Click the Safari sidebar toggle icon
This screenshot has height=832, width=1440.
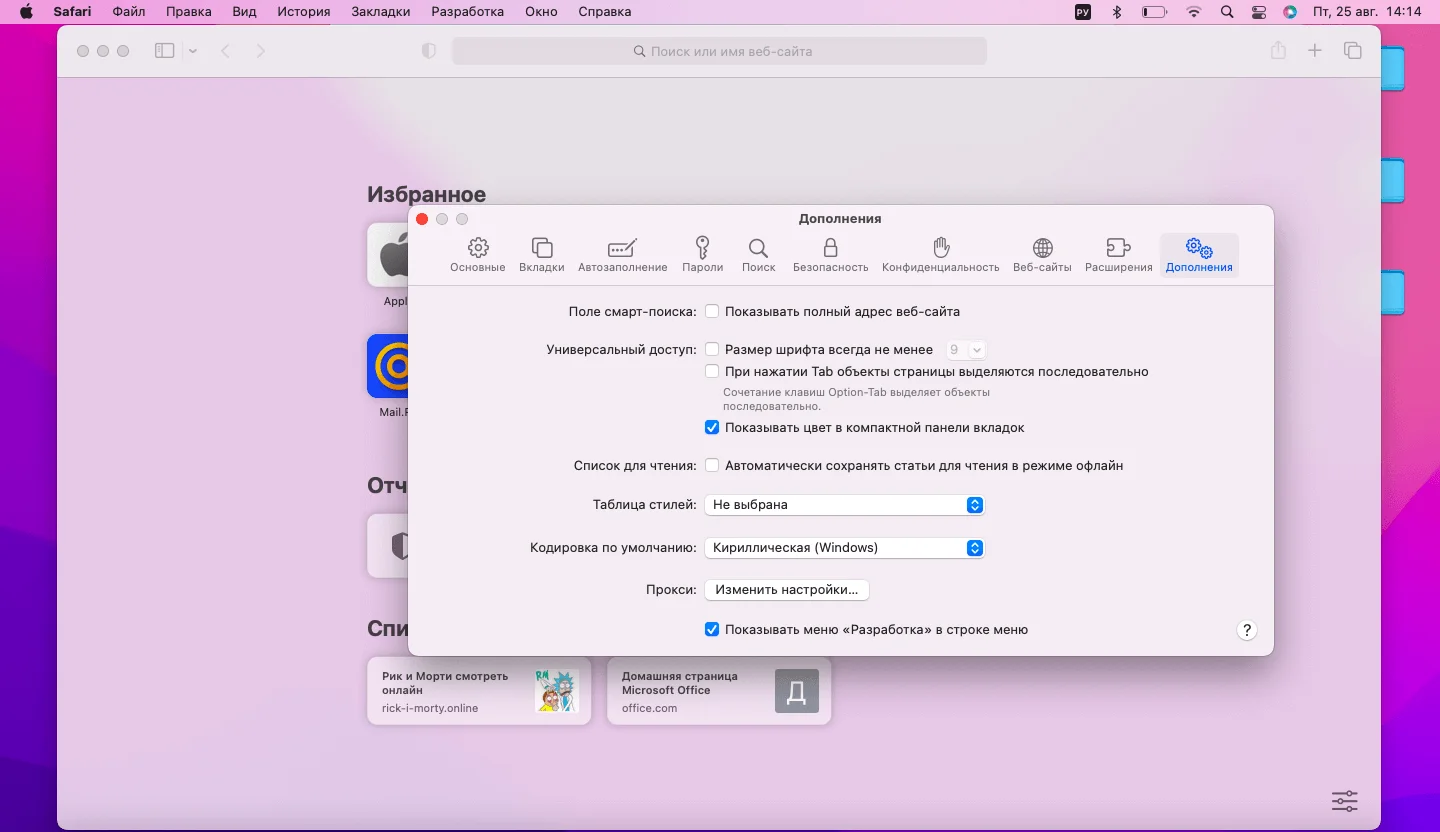tap(165, 51)
